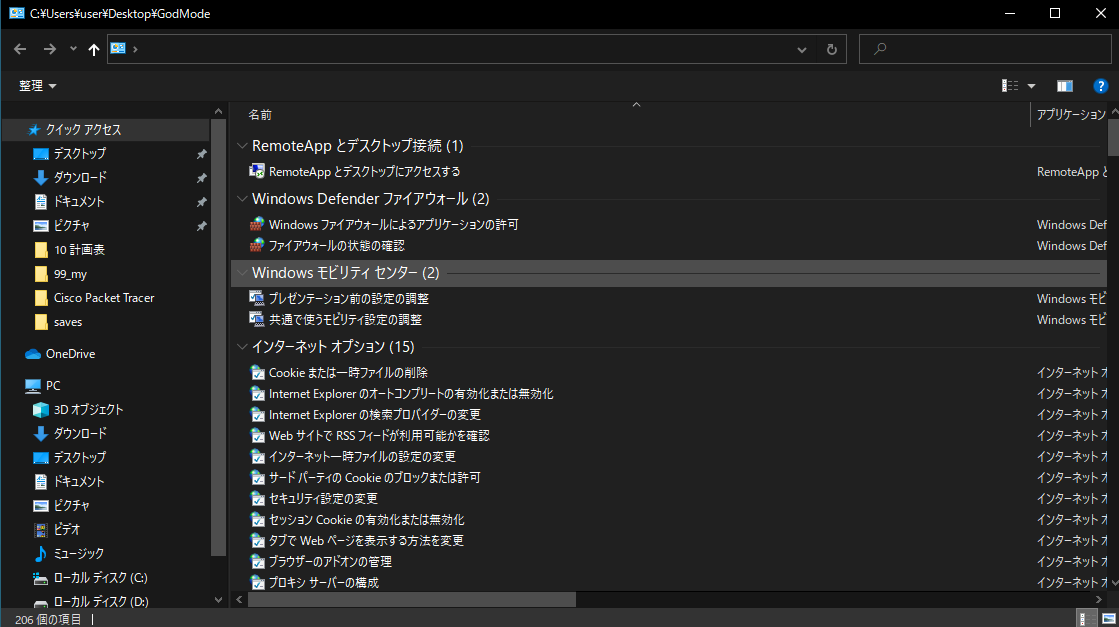Click Cookie または一時ファイルの削除 icon
The image size is (1119, 627).
(257, 372)
